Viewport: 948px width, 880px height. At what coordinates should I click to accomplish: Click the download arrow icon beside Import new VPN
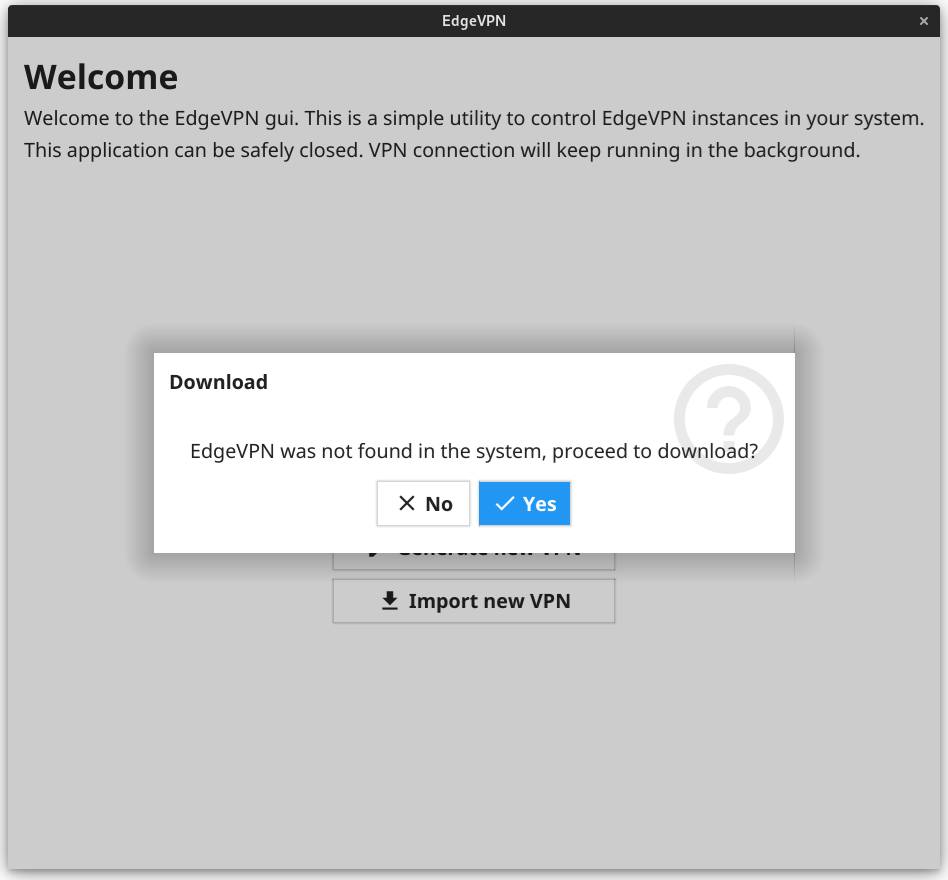point(389,600)
